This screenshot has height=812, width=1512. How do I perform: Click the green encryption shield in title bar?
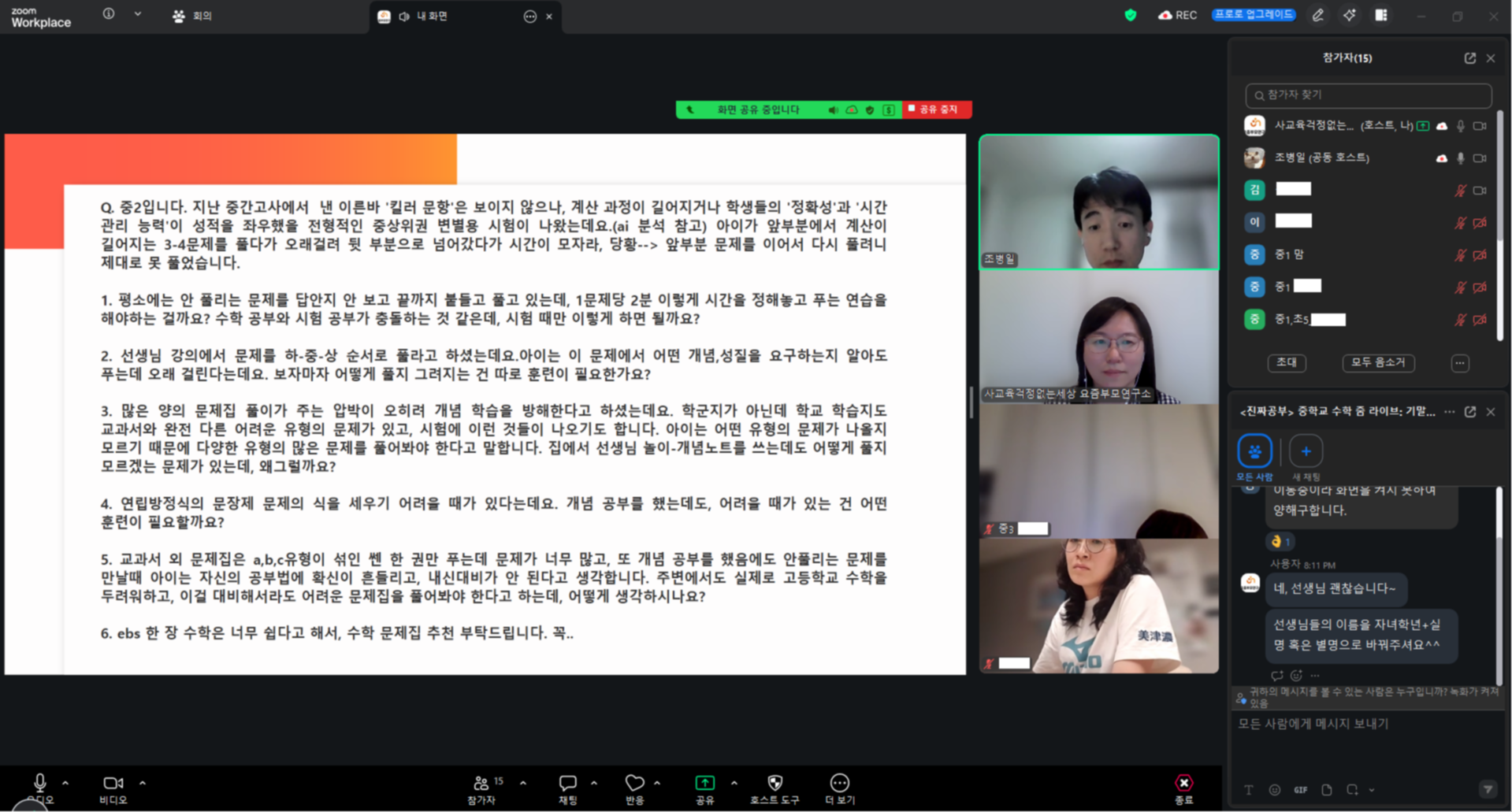click(1131, 15)
